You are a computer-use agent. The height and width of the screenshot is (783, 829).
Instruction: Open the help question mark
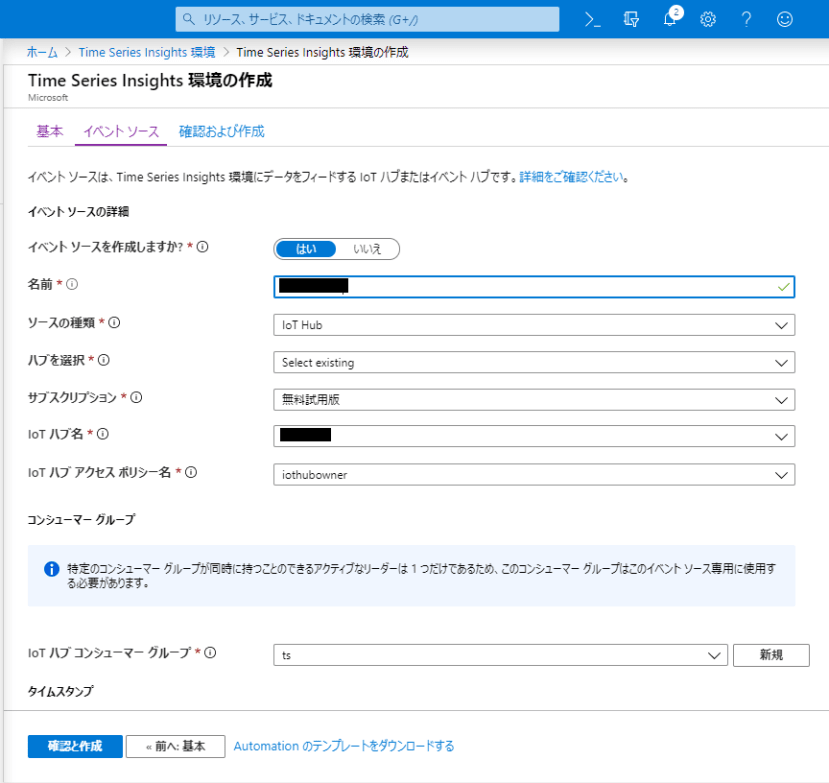click(746, 20)
